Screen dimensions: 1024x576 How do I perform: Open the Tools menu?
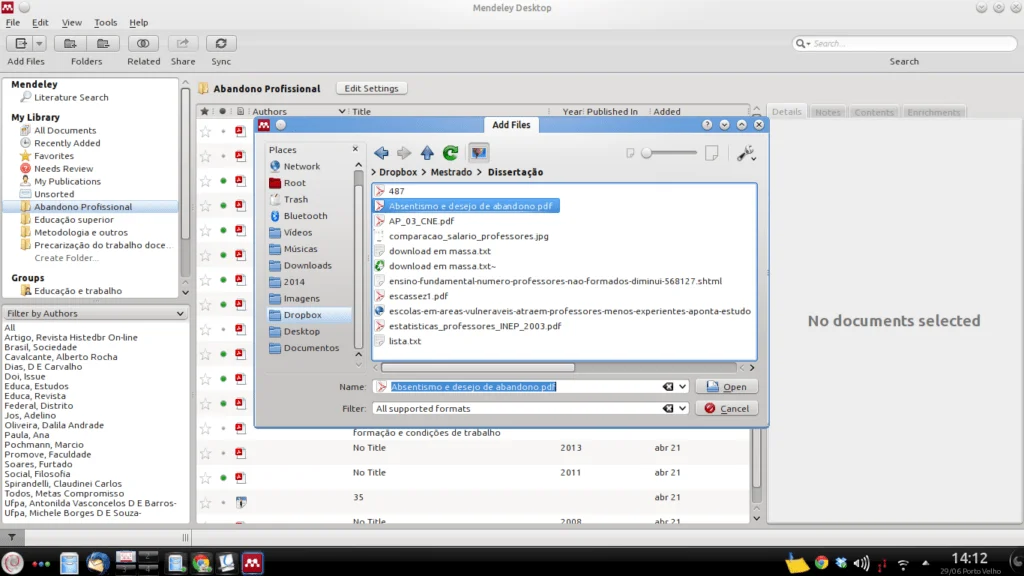click(104, 22)
